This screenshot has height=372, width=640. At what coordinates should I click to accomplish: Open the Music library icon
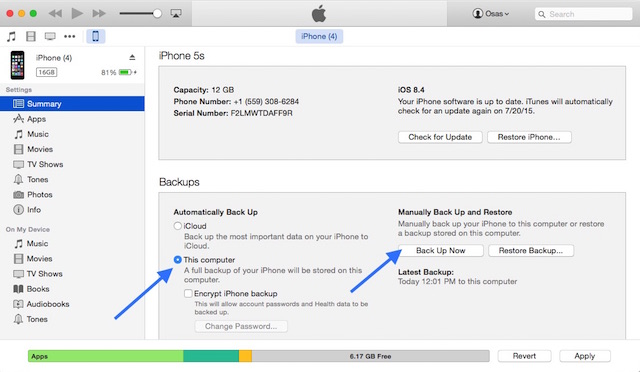point(11,36)
